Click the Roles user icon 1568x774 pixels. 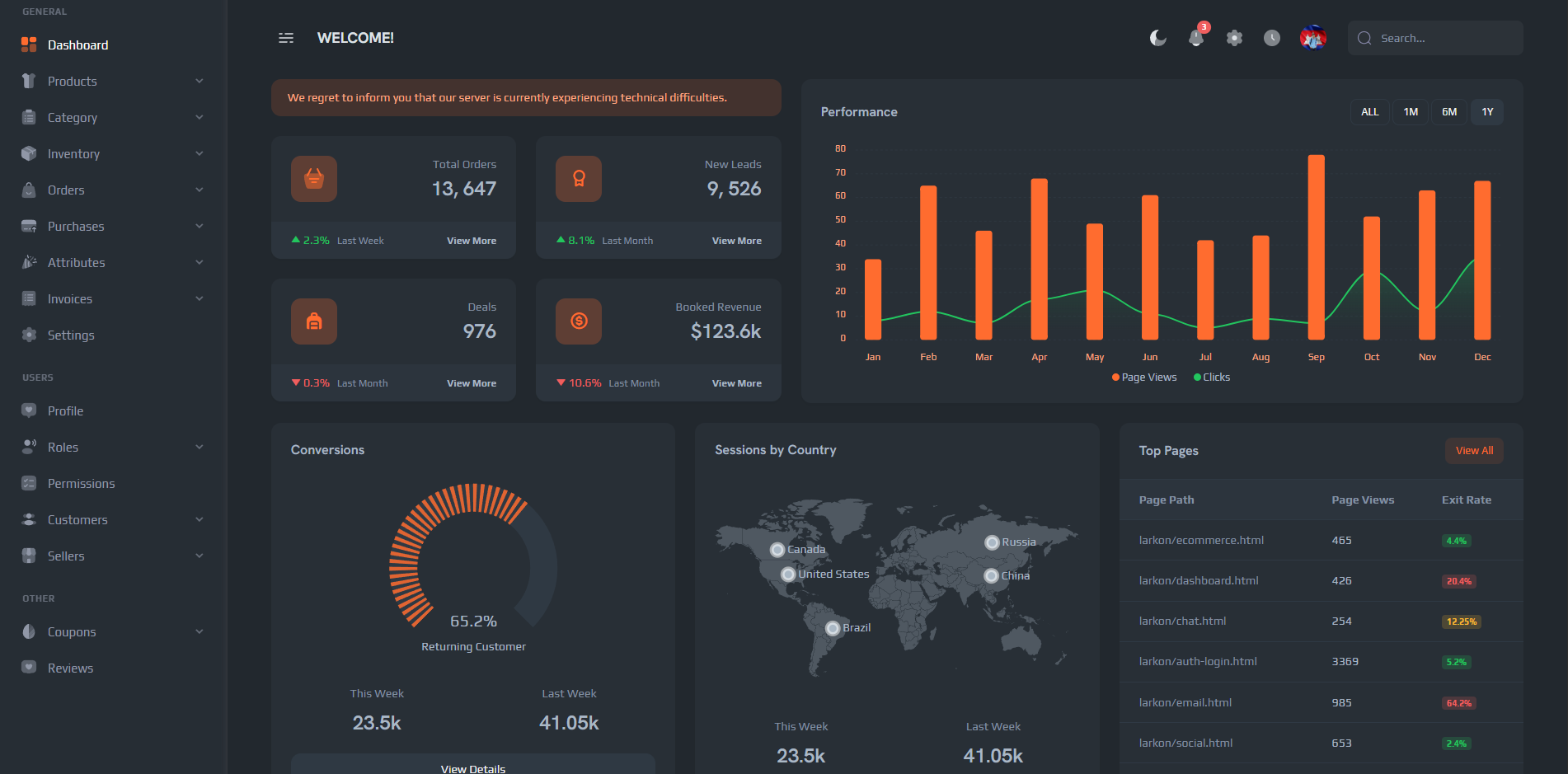click(x=29, y=447)
